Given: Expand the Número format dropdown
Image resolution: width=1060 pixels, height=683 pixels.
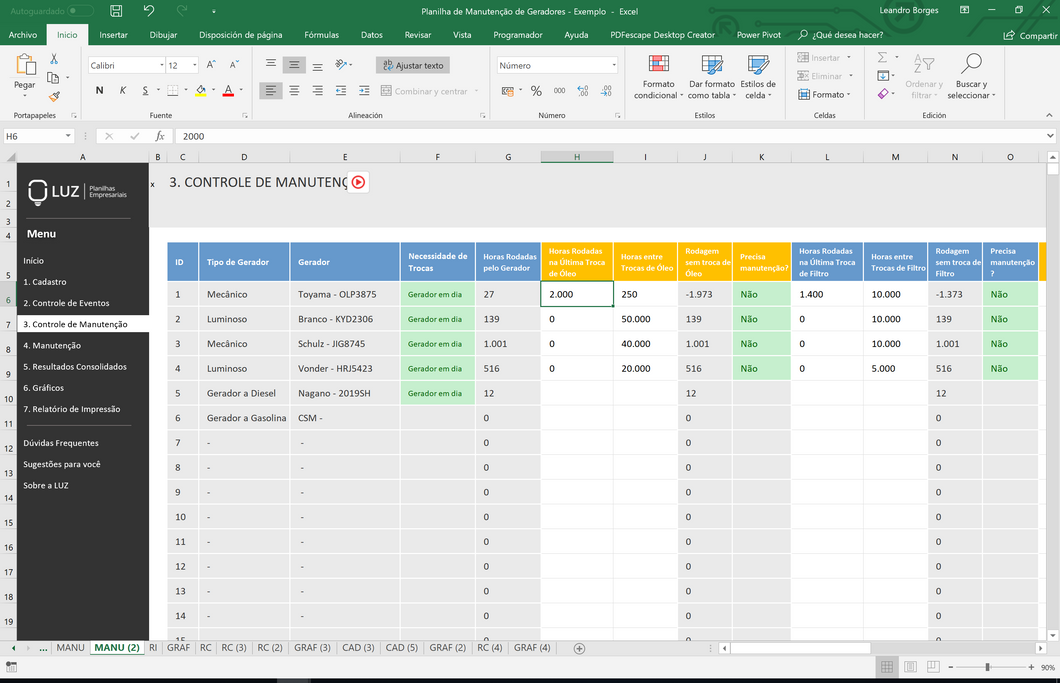Looking at the screenshot, I should coord(613,66).
